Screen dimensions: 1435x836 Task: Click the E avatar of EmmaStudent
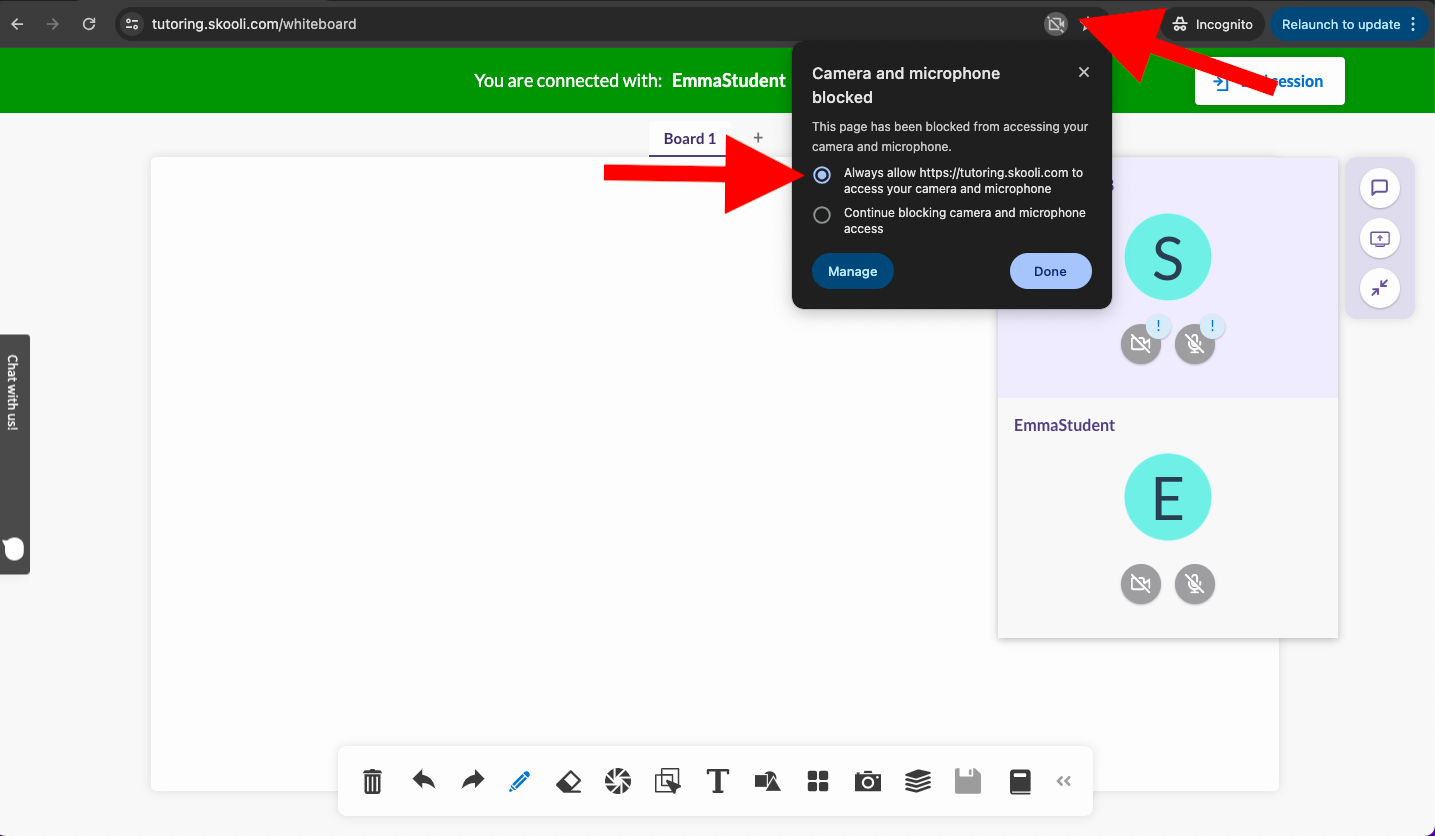tap(1168, 497)
